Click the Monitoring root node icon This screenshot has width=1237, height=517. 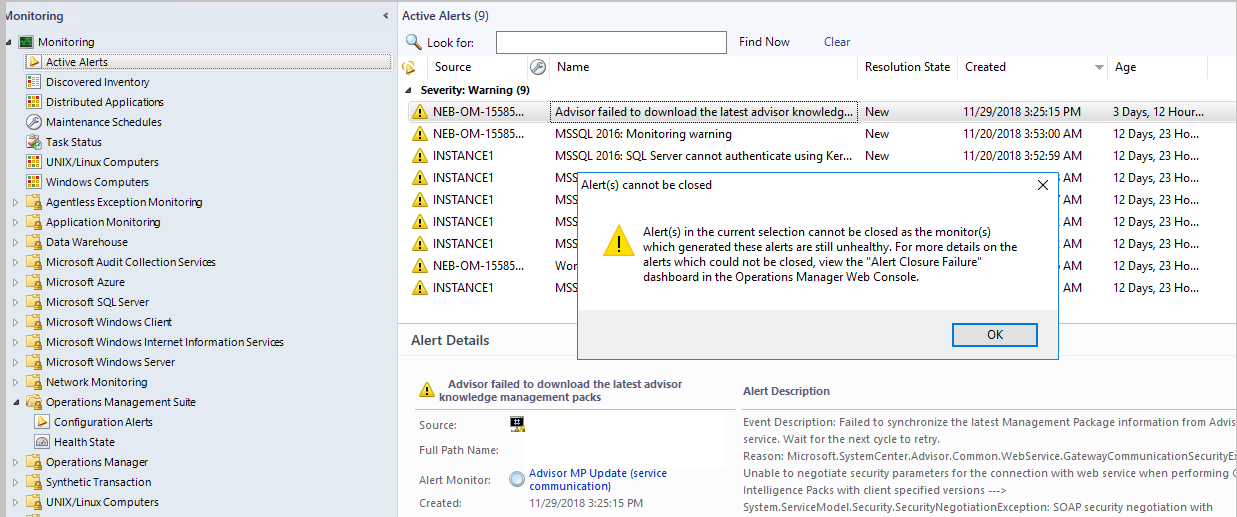(26, 42)
